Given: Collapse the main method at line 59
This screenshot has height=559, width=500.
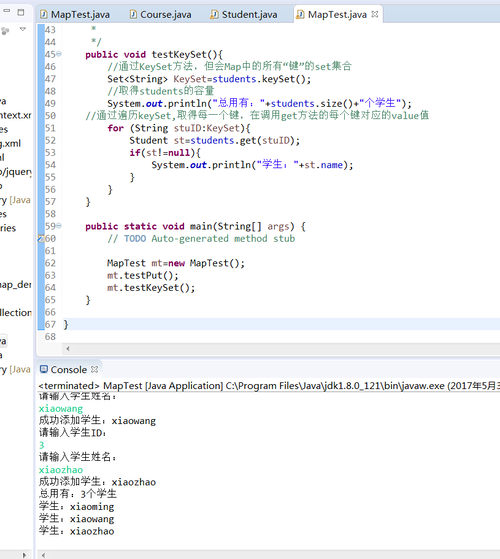Looking at the screenshot, I should pyautogui.click(x=59, y=226).
